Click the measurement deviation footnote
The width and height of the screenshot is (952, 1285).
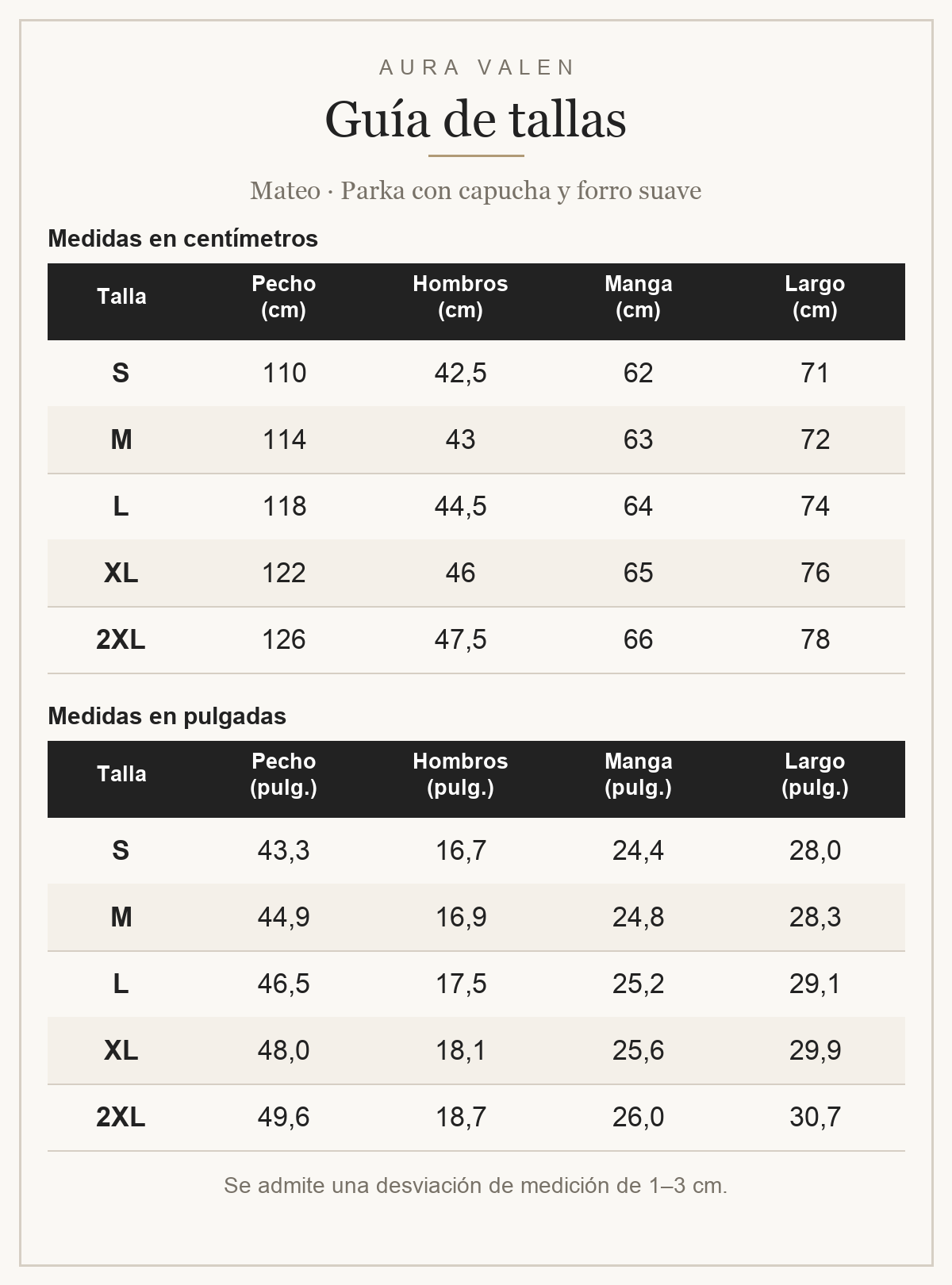[x=476, y=1186]
